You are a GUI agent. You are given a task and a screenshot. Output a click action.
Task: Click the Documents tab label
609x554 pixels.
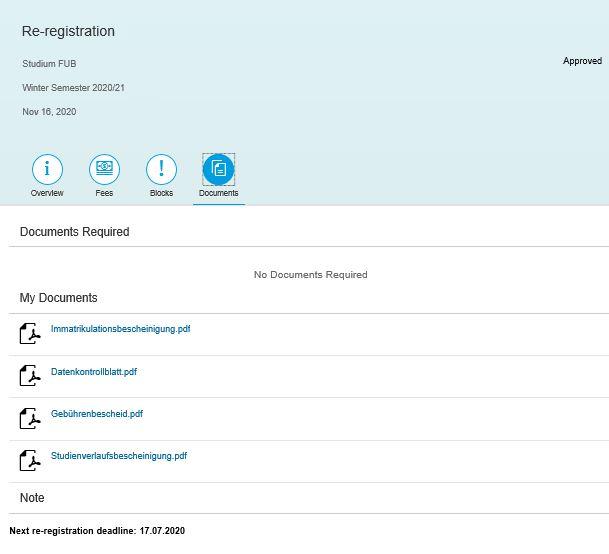pyautogui.click(x=218, y=193)
